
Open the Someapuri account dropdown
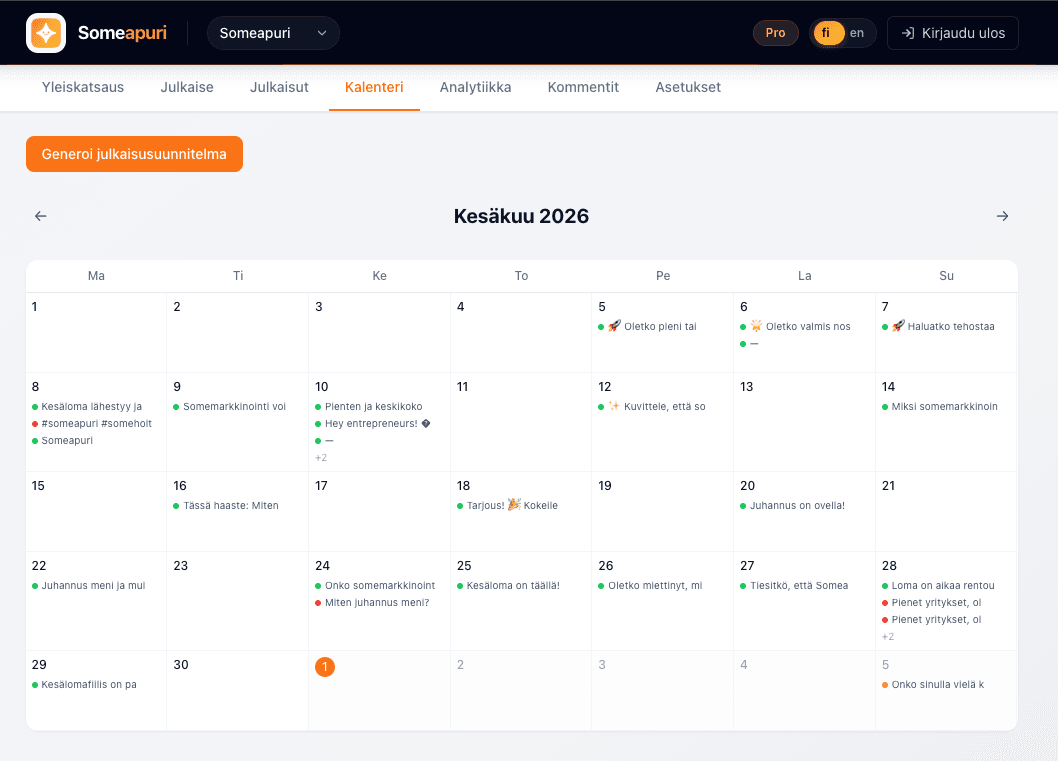[273, 33]
